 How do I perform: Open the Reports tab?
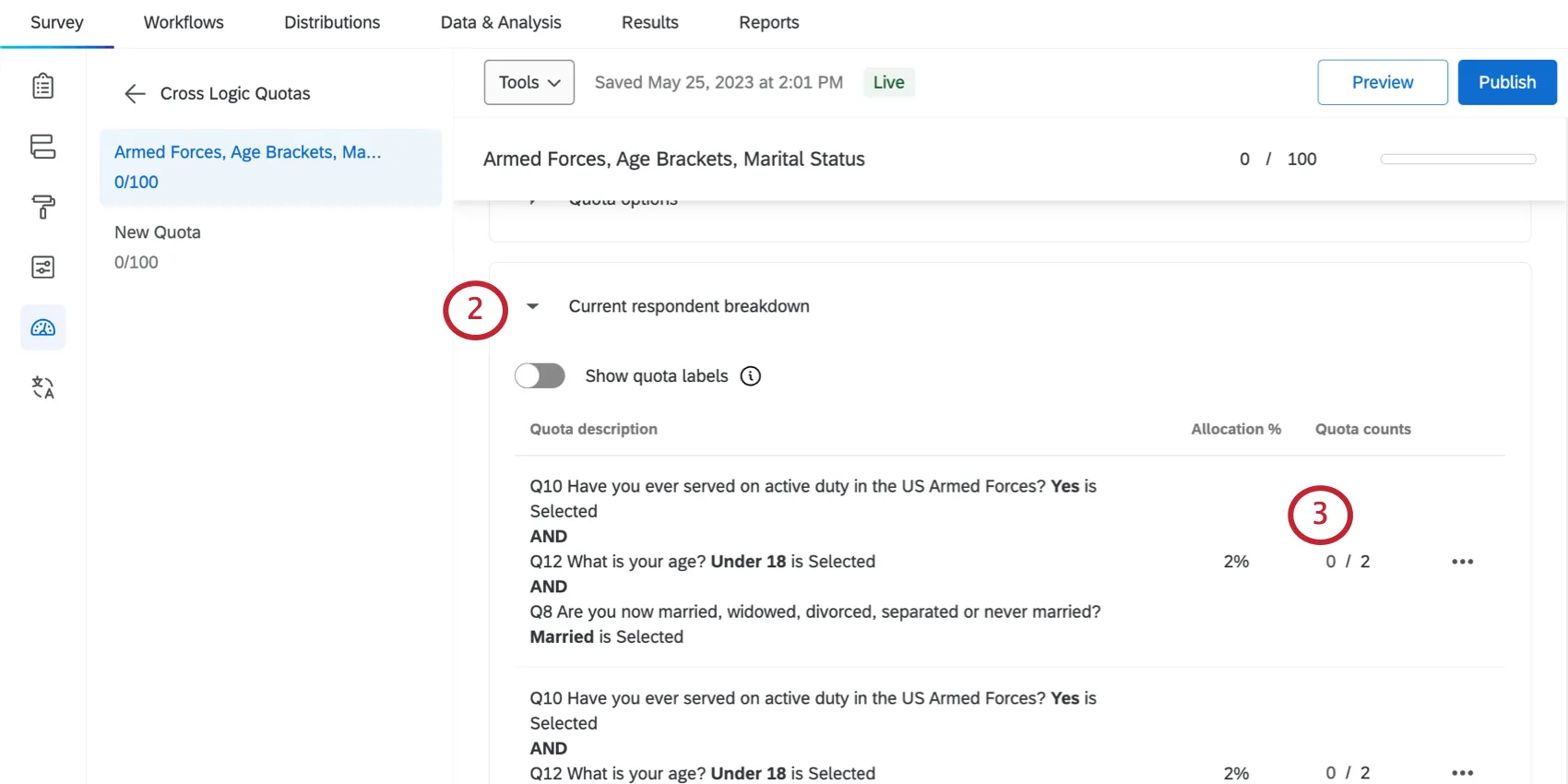[x=768, y=22]
